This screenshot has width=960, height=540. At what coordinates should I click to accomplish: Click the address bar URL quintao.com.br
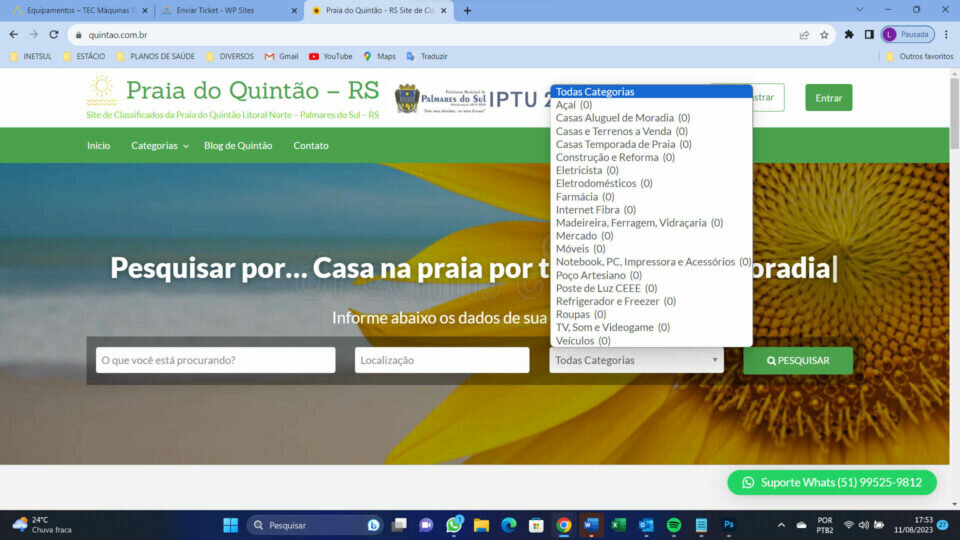tap(118, 35)
